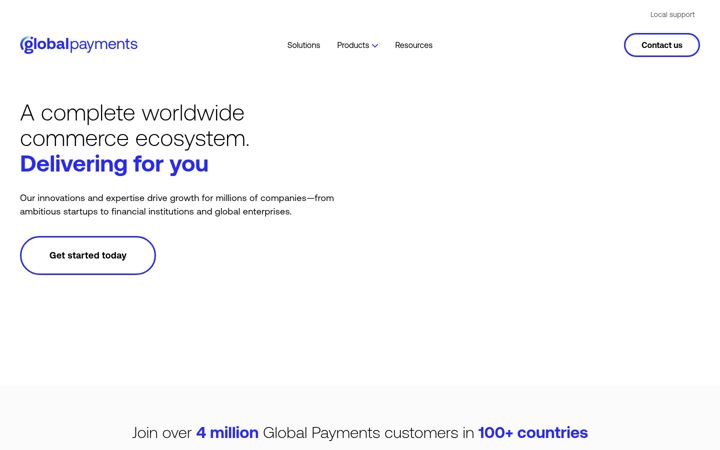The height and width of the screenshot is (450, 720).
Task: Go to the Resources page
Action: click(x=414, y=45)
